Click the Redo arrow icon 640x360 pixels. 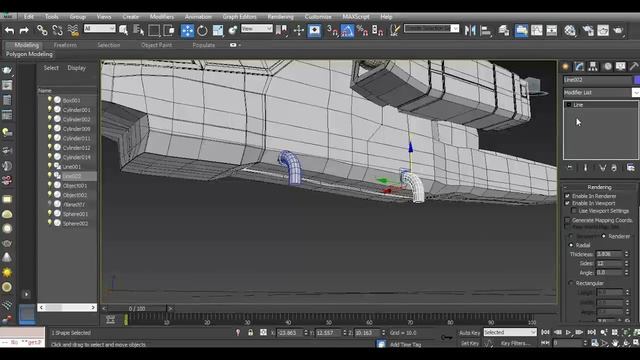(x=24, y=30)
